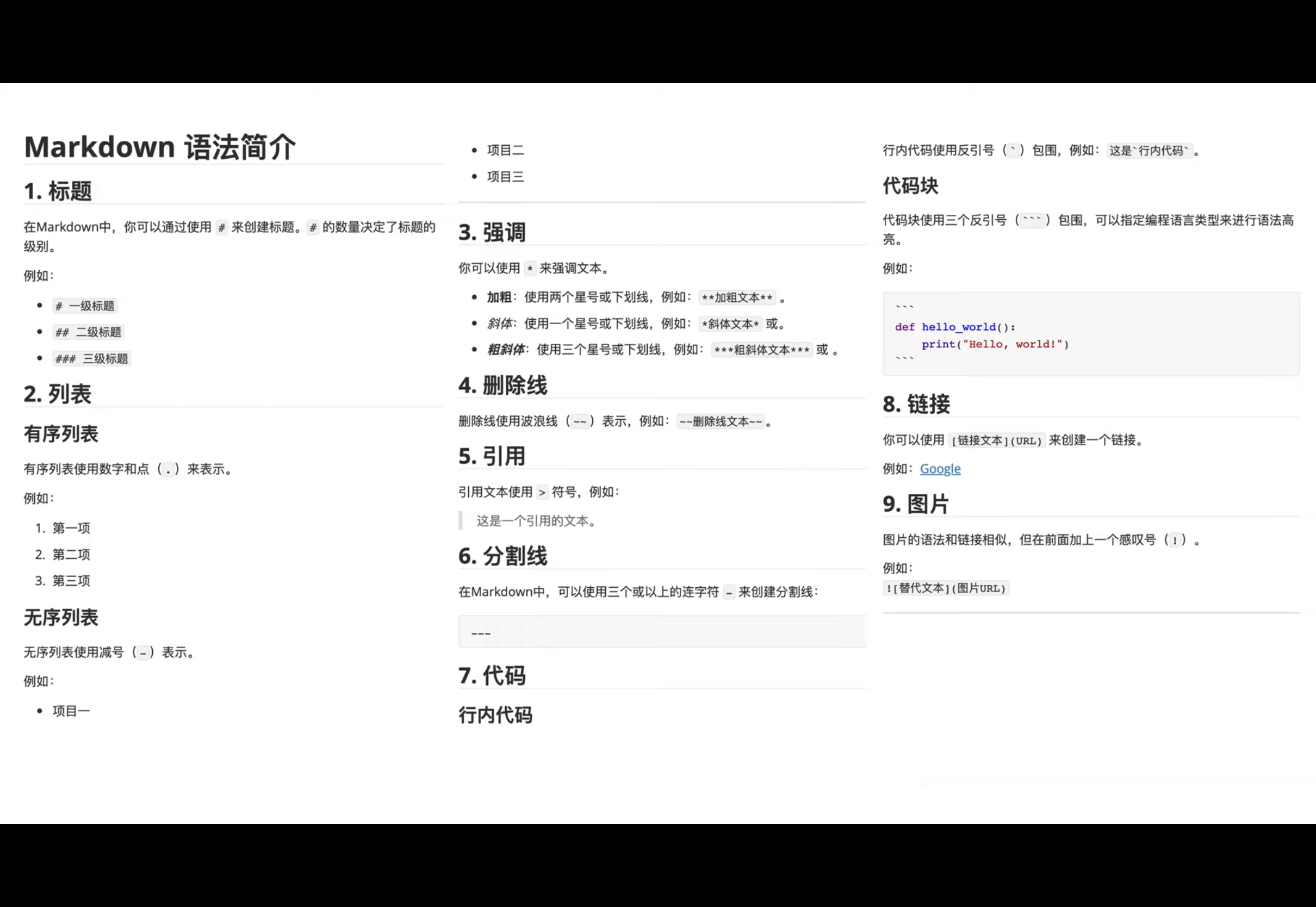Image resolution: width=1316 pixels, height=907 pixels.
Task: Click the '3. 强调' section heading
Action: [492, 232]
